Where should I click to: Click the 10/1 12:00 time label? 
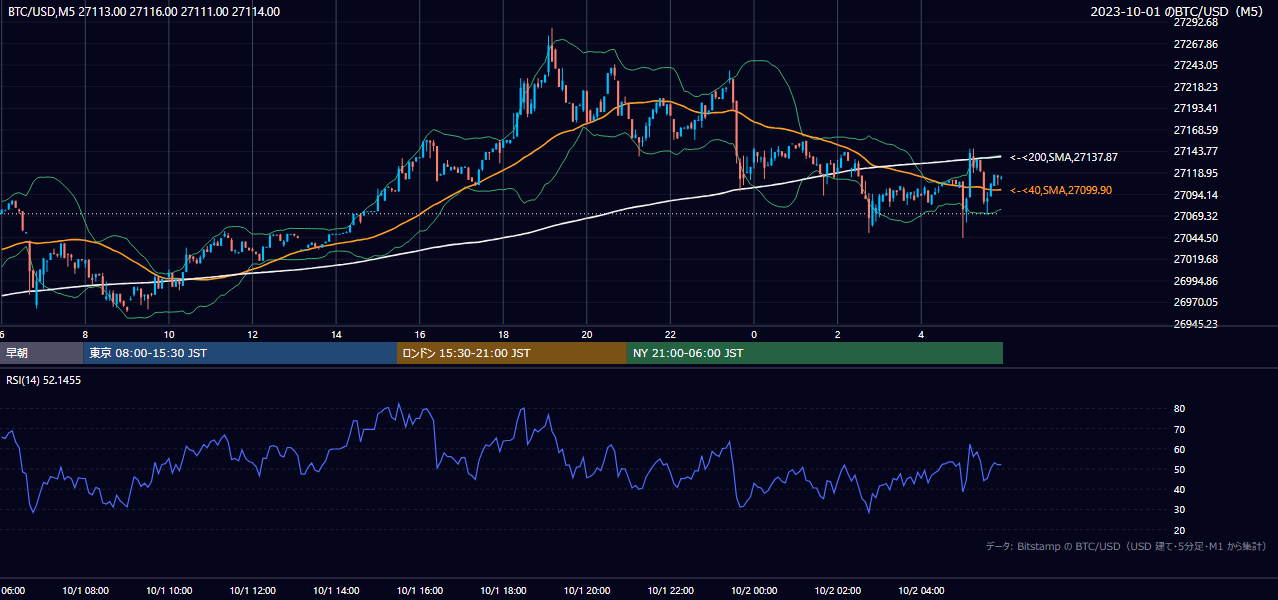pyautogui.click(x=252, y=591)
